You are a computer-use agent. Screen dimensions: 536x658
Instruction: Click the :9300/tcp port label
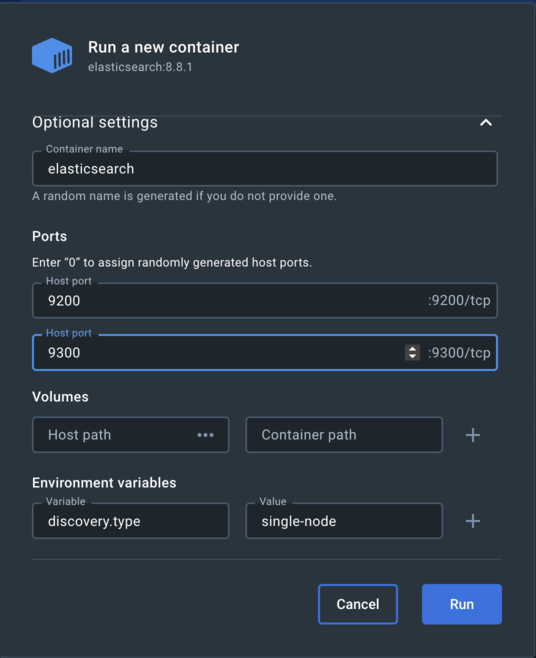459,352
